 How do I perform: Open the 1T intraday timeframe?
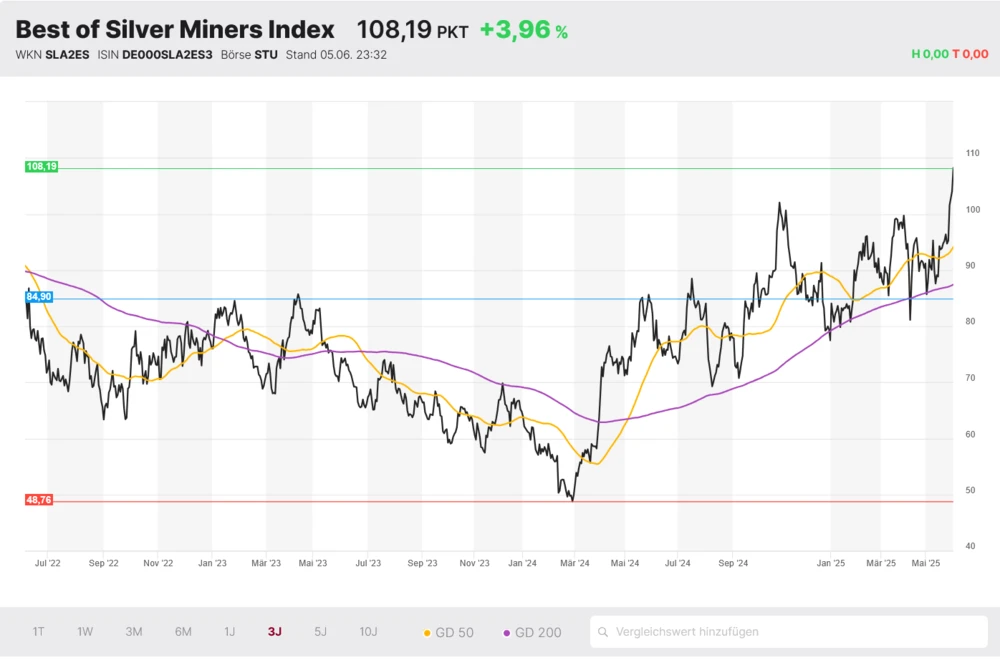coord(38,631)
